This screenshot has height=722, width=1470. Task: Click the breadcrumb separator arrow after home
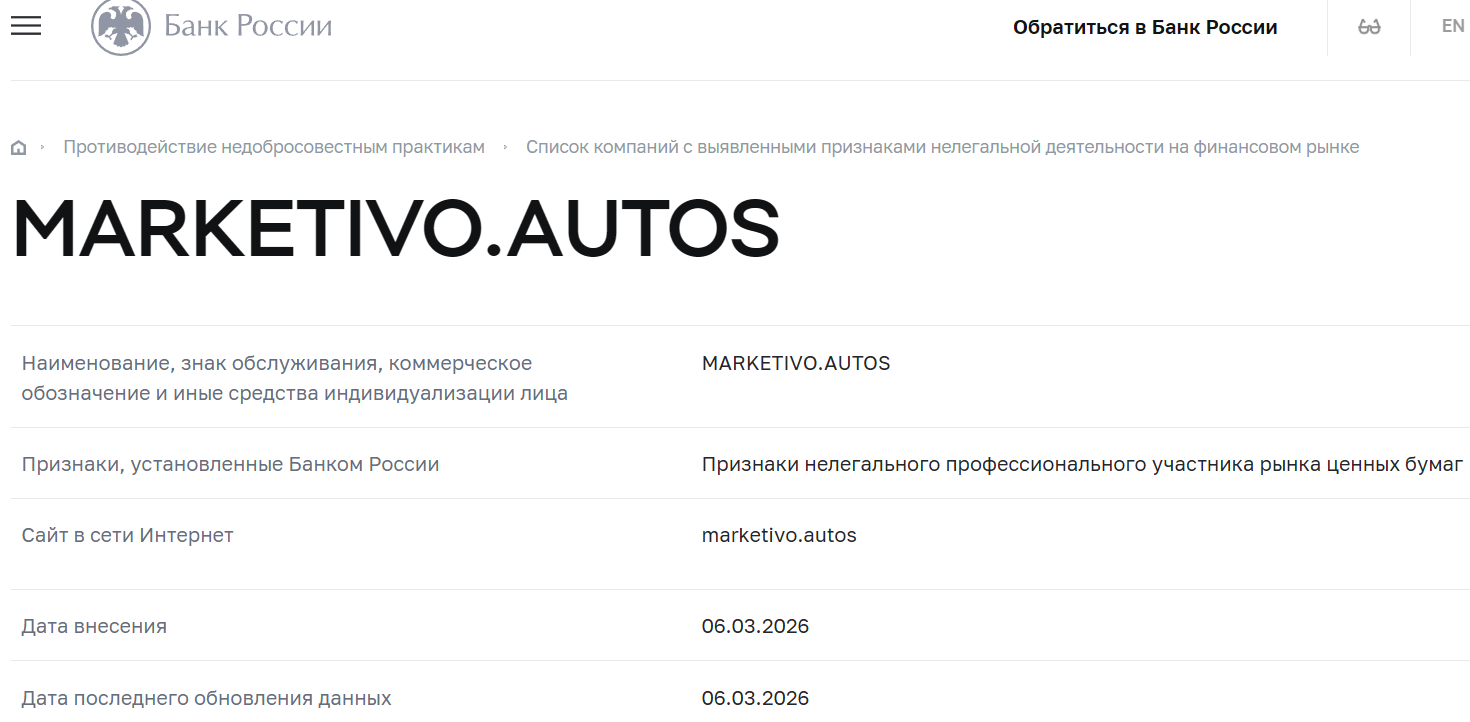click(x=44, y=146)
